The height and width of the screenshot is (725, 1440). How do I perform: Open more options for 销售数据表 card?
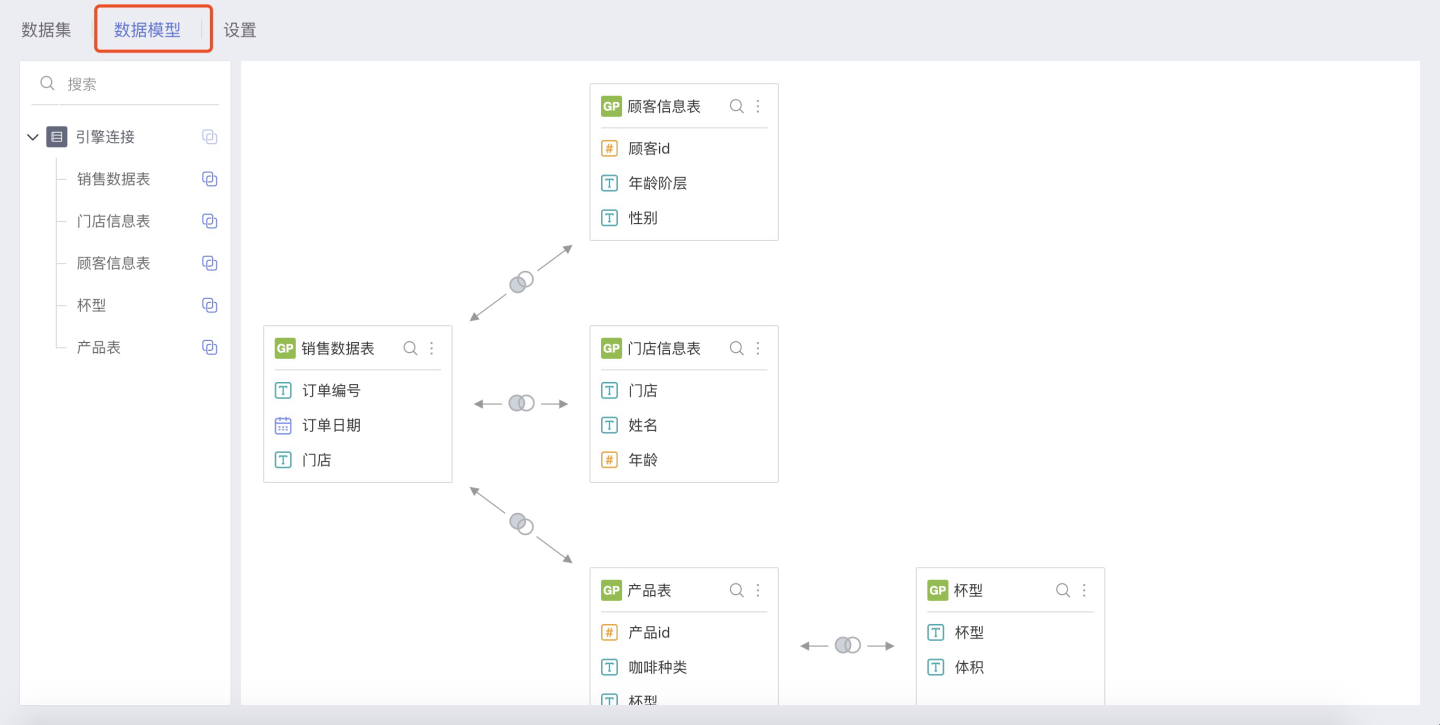[432, 348]
